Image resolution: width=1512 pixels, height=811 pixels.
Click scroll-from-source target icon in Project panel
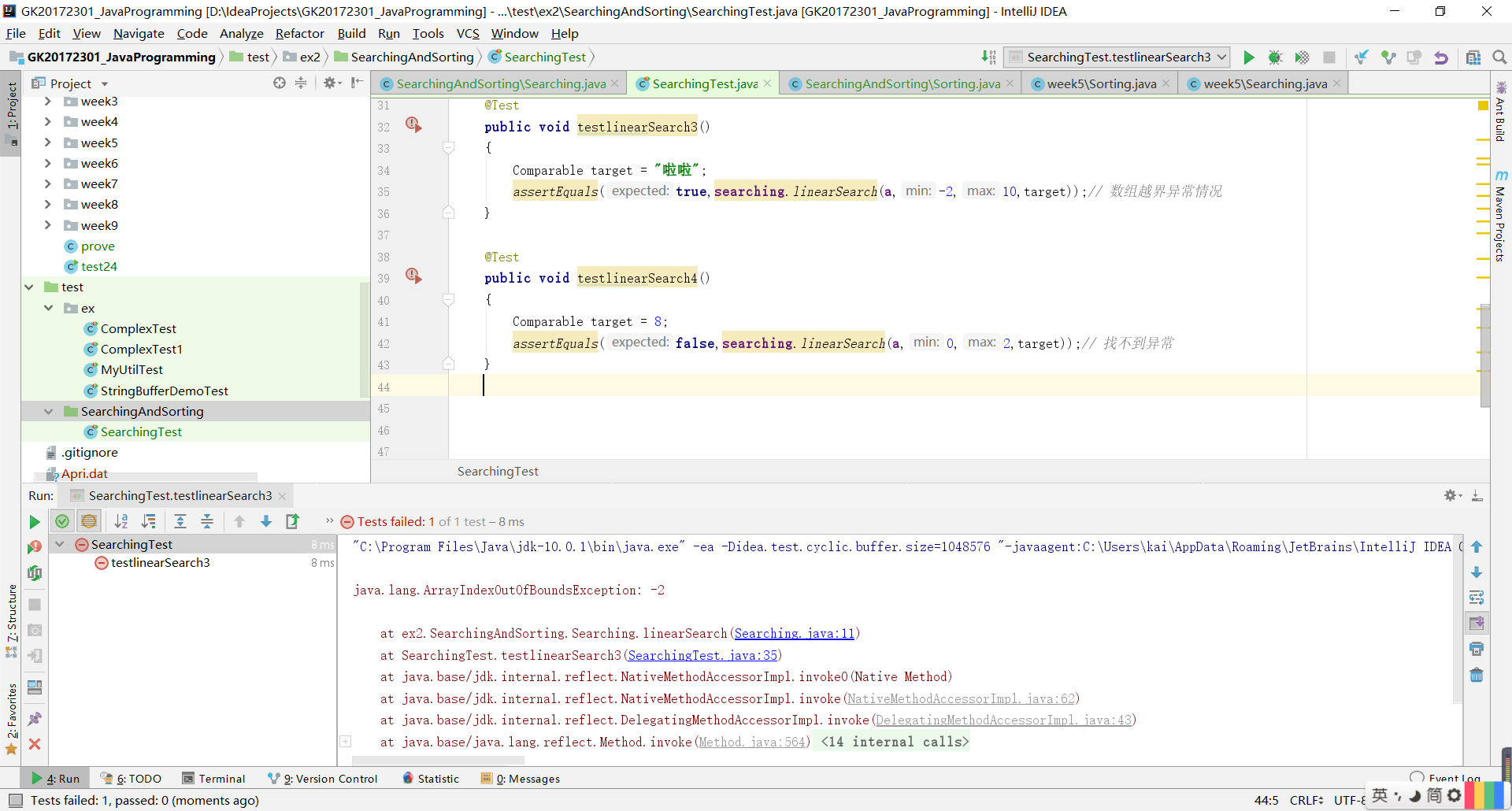pyautogui.click(x=280, y=83)
